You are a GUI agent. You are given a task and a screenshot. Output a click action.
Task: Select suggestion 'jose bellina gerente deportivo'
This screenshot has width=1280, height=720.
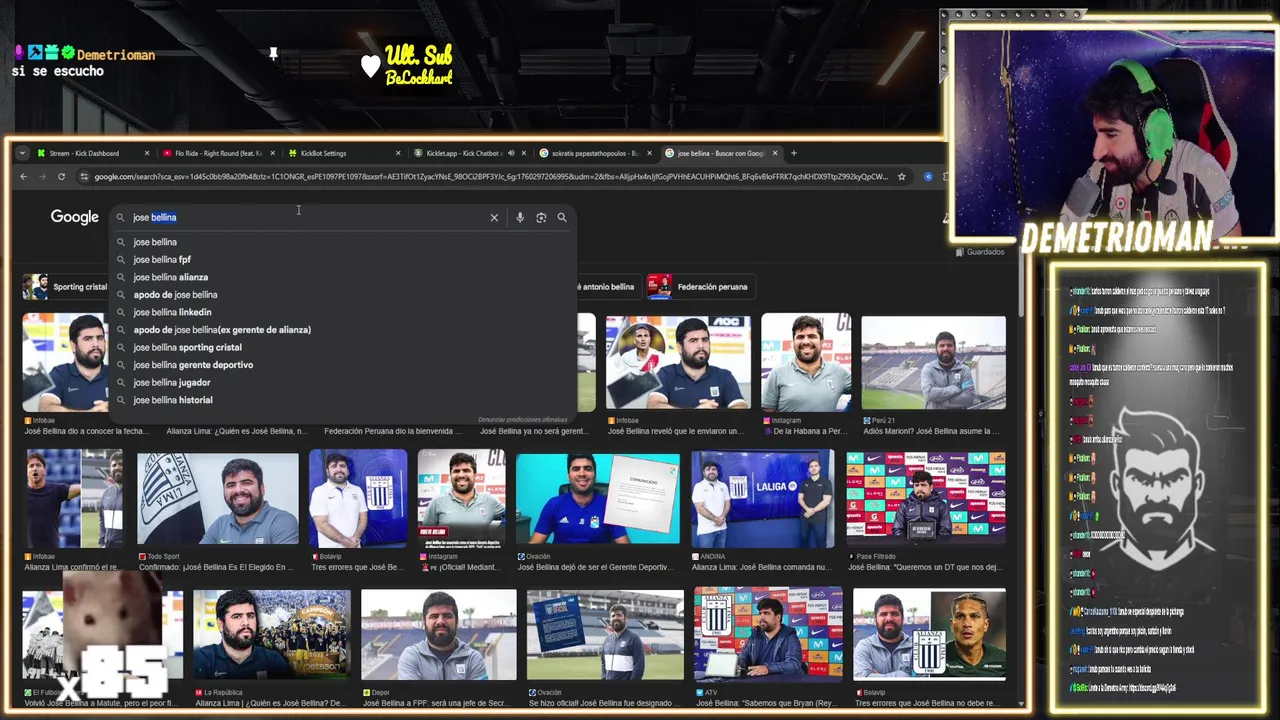click(x=342, y=365)
